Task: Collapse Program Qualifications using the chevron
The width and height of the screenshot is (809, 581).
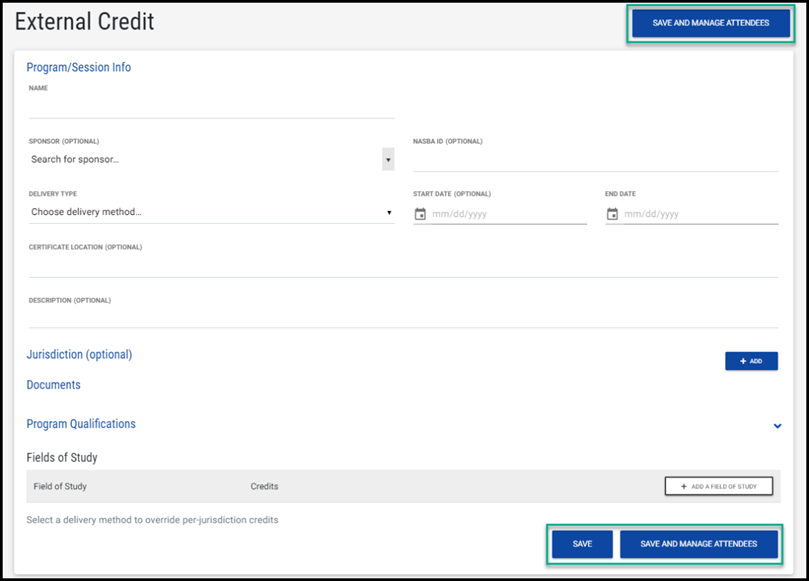Action: [x=777, y=426]
